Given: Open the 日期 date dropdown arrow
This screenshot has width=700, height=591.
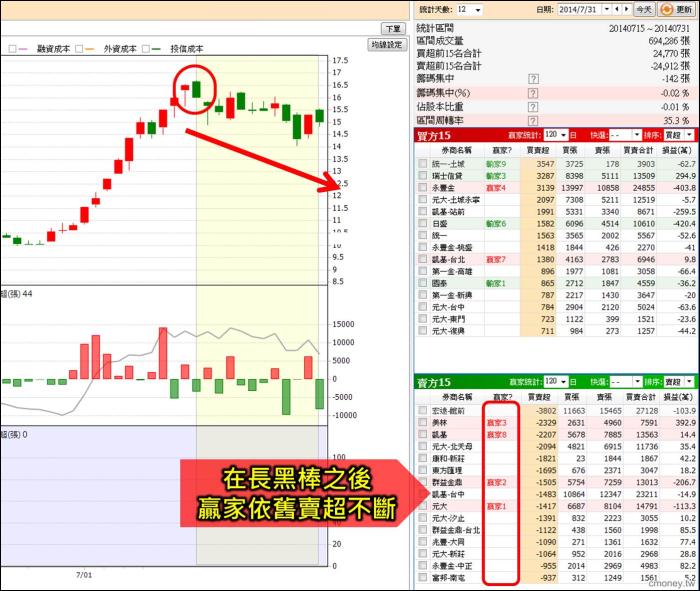Looking at the screenshot, I should tap(607, 9).
